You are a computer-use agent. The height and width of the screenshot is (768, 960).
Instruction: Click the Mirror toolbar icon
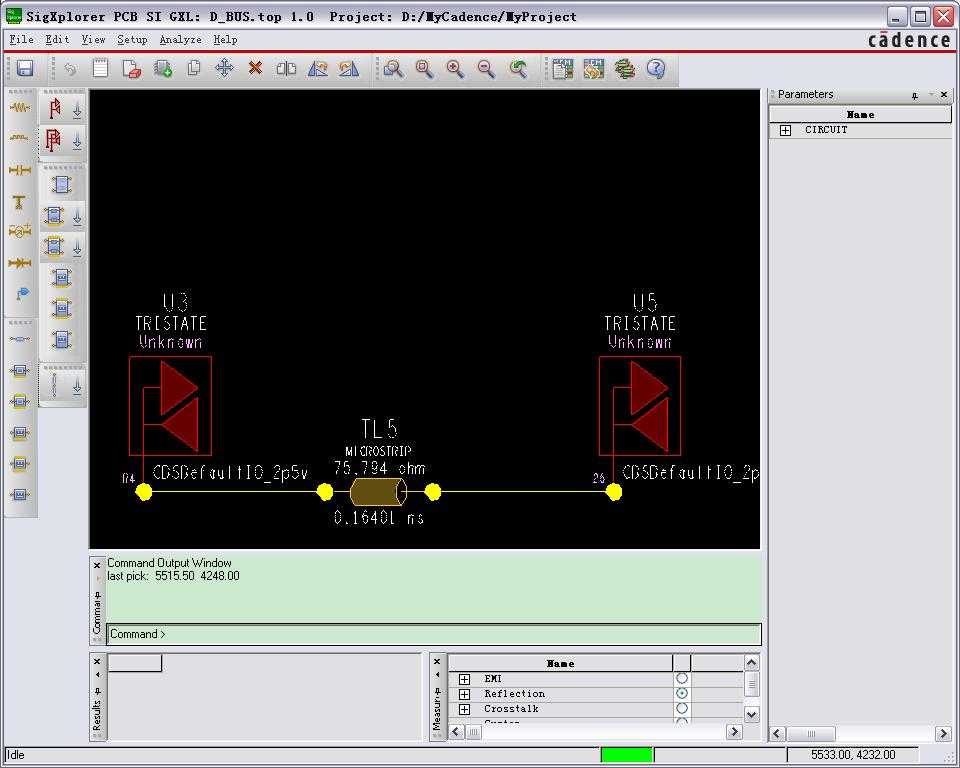(x=286, y=68)
